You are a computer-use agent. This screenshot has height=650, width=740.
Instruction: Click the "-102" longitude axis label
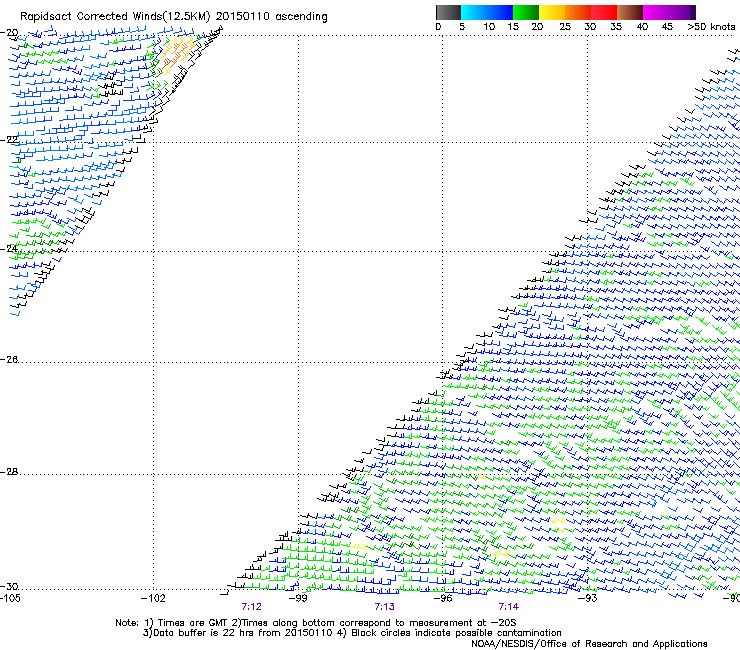pyautogui.click(x=153, y=599)
